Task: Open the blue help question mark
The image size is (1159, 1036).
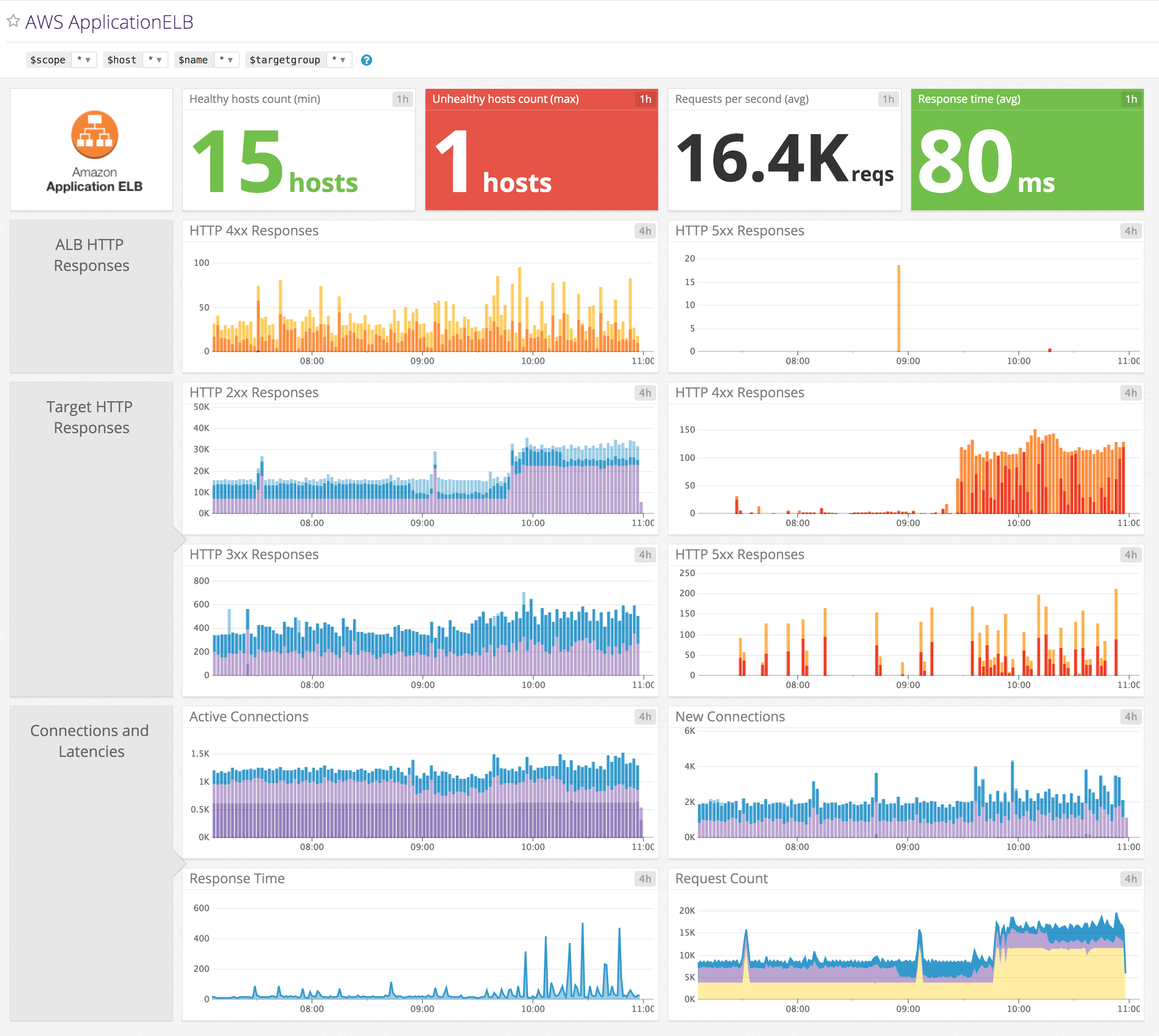Action: click(367, 60)
